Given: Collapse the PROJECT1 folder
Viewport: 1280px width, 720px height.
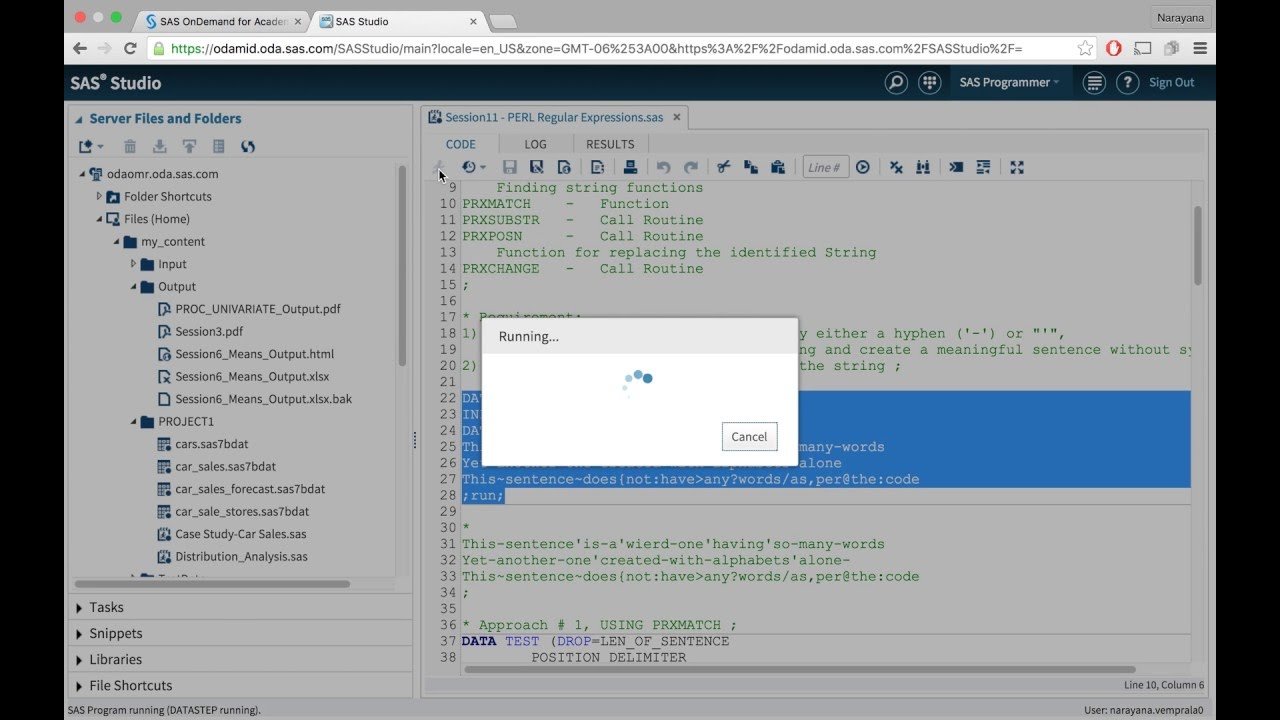Looking at the screenshot, I should [x=133, y=421].
